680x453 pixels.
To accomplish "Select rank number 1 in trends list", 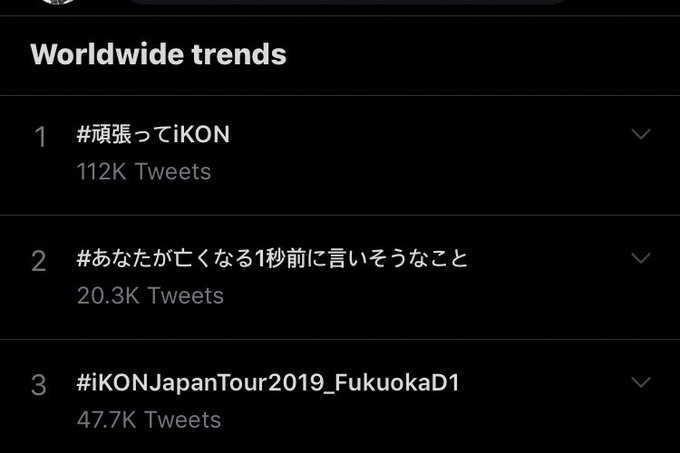I will 41,138.
